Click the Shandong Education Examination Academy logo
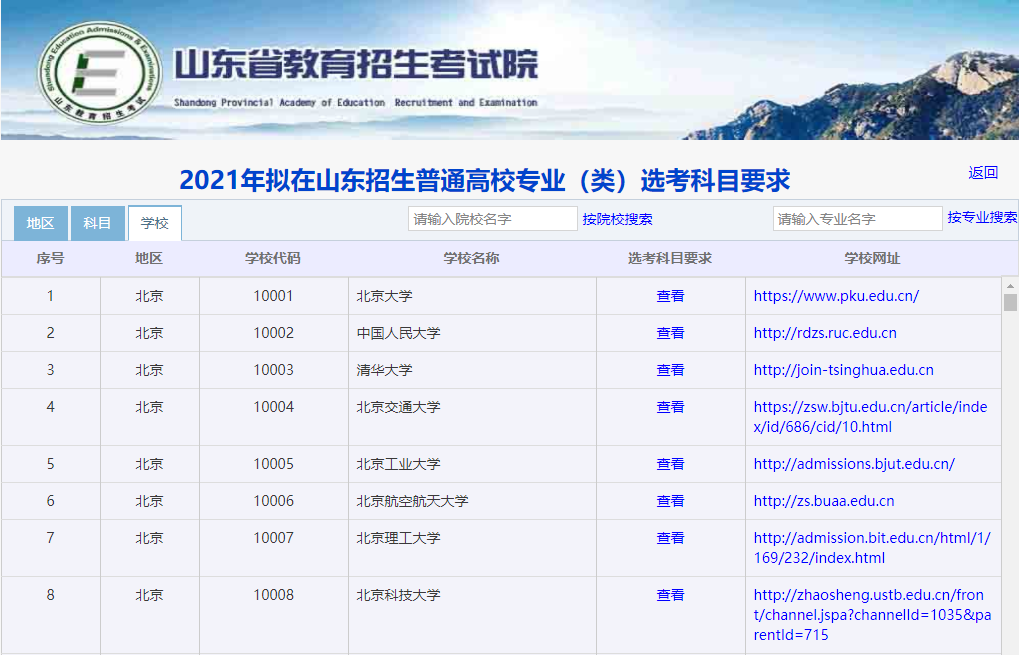 click(x=99, y=71)
